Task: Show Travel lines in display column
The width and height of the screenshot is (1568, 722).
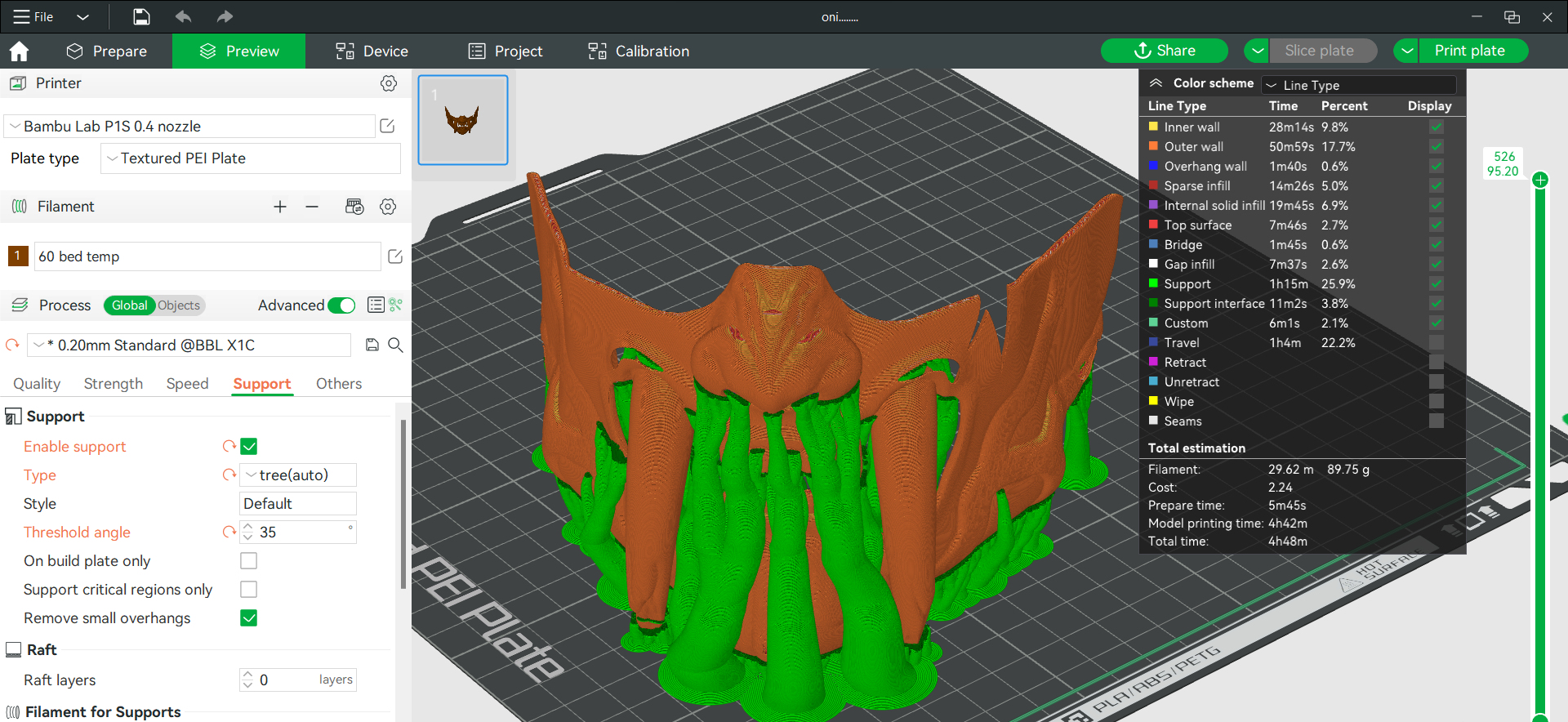Action: pos(1437,343)
